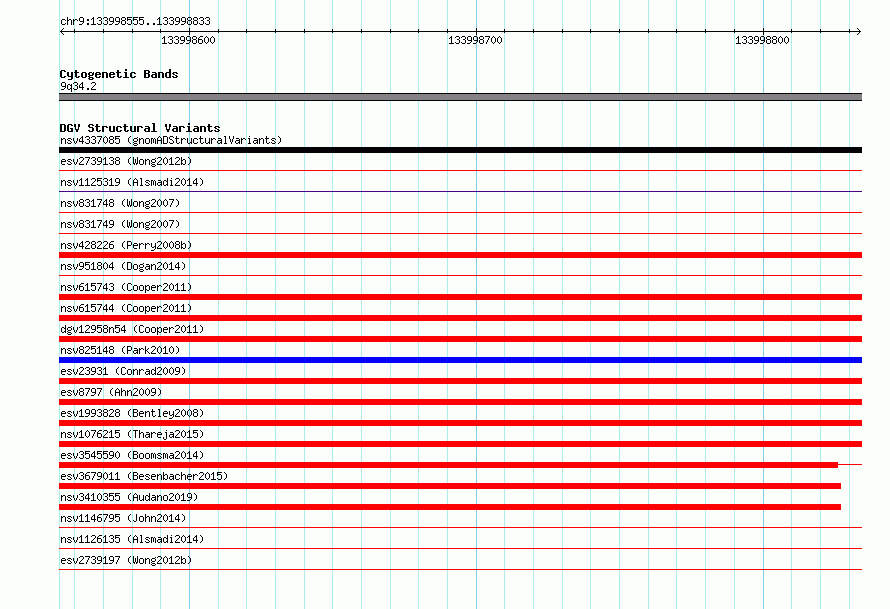Viewport: 890px width, 609px height.
Task: Open variant esv1993828 (Bentley2008) label
Action: click(132, 413)
